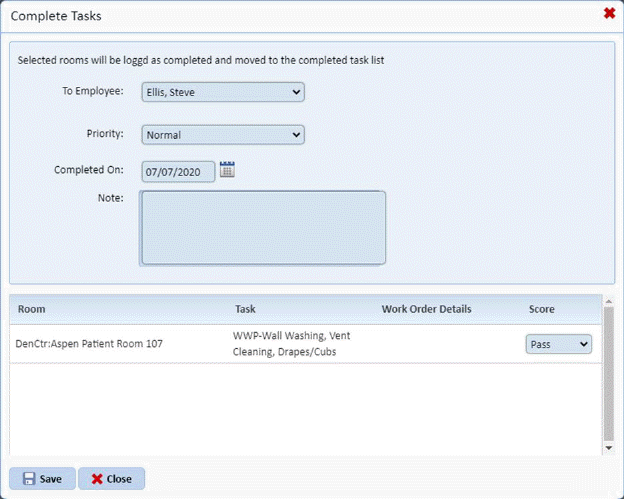The image size is (624, 499).
Task: Click the selected rooms information message
Action: 201,60
